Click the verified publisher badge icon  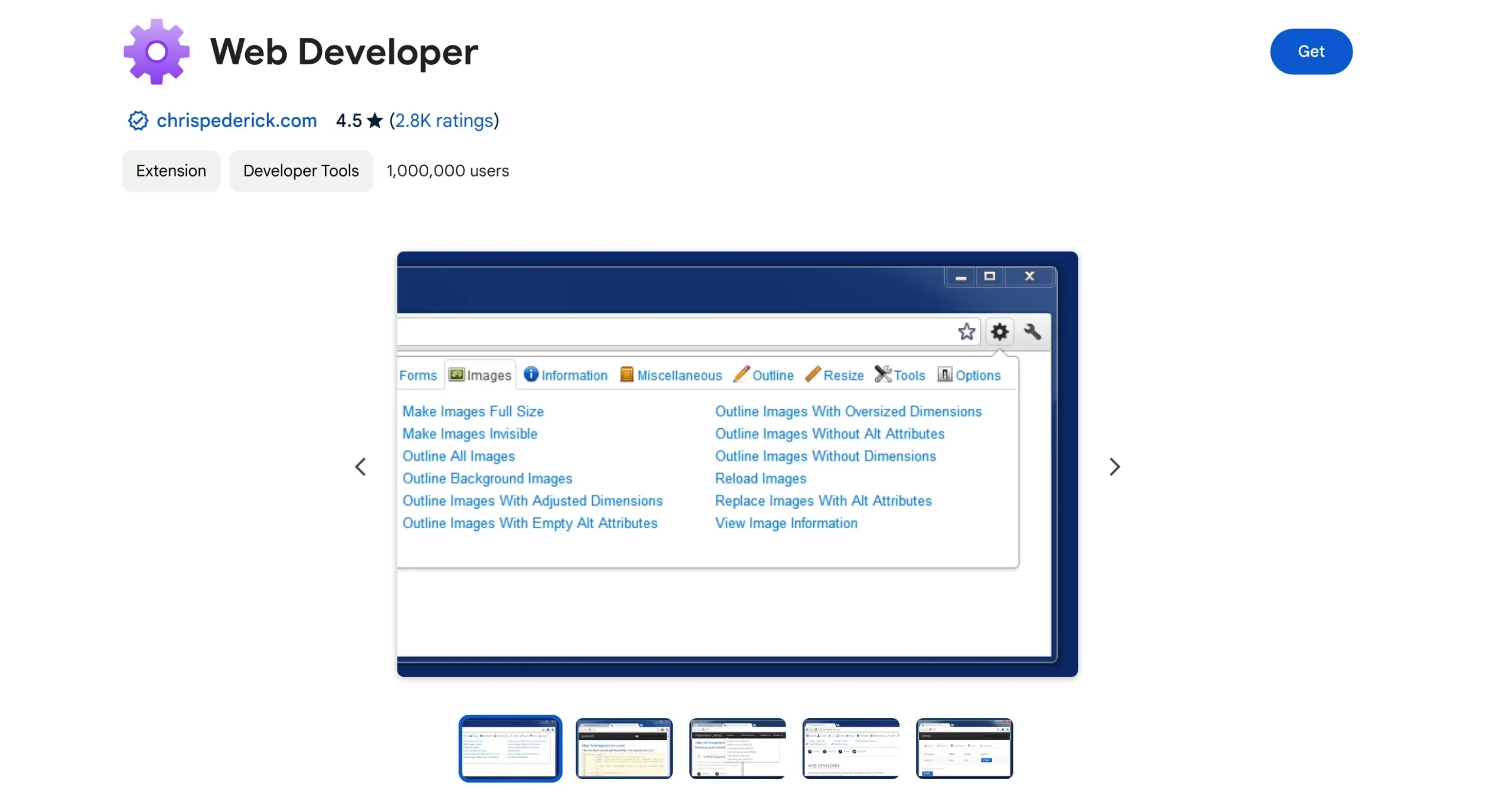138,120
